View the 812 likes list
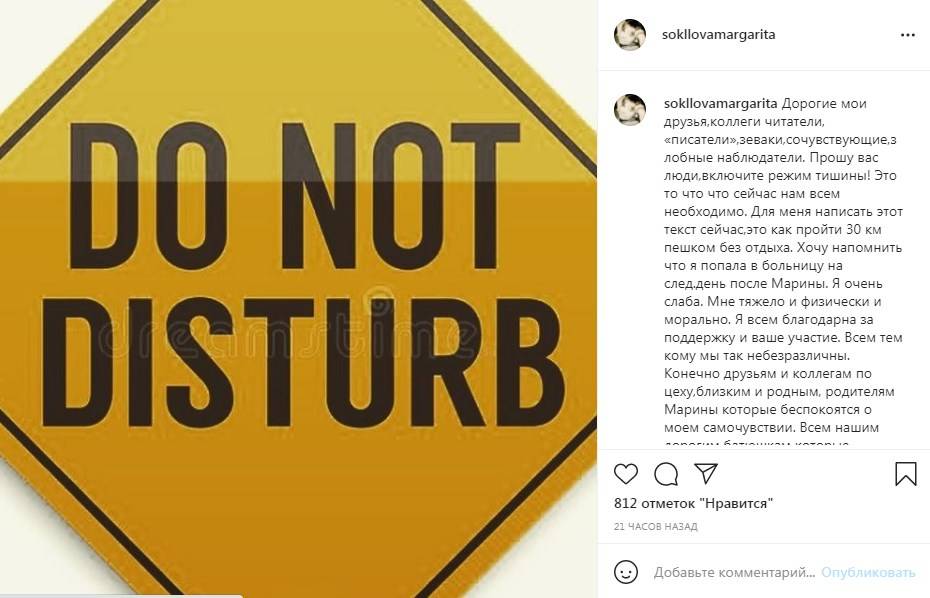930x598 pixels. [693, 503]
